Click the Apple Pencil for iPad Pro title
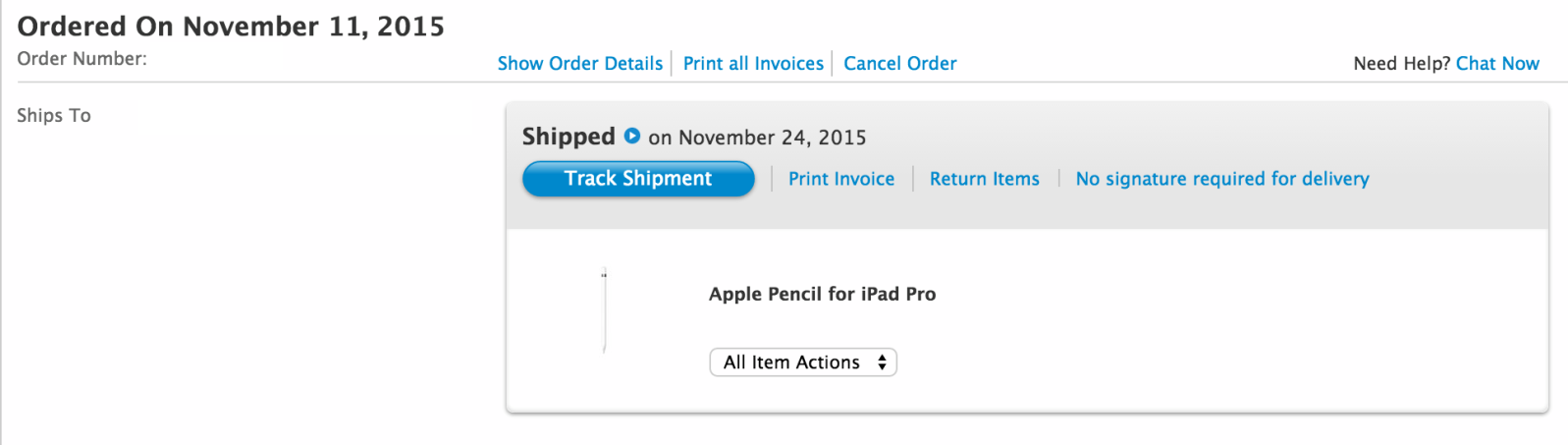 pyautogui.click(x=823, y=294)
